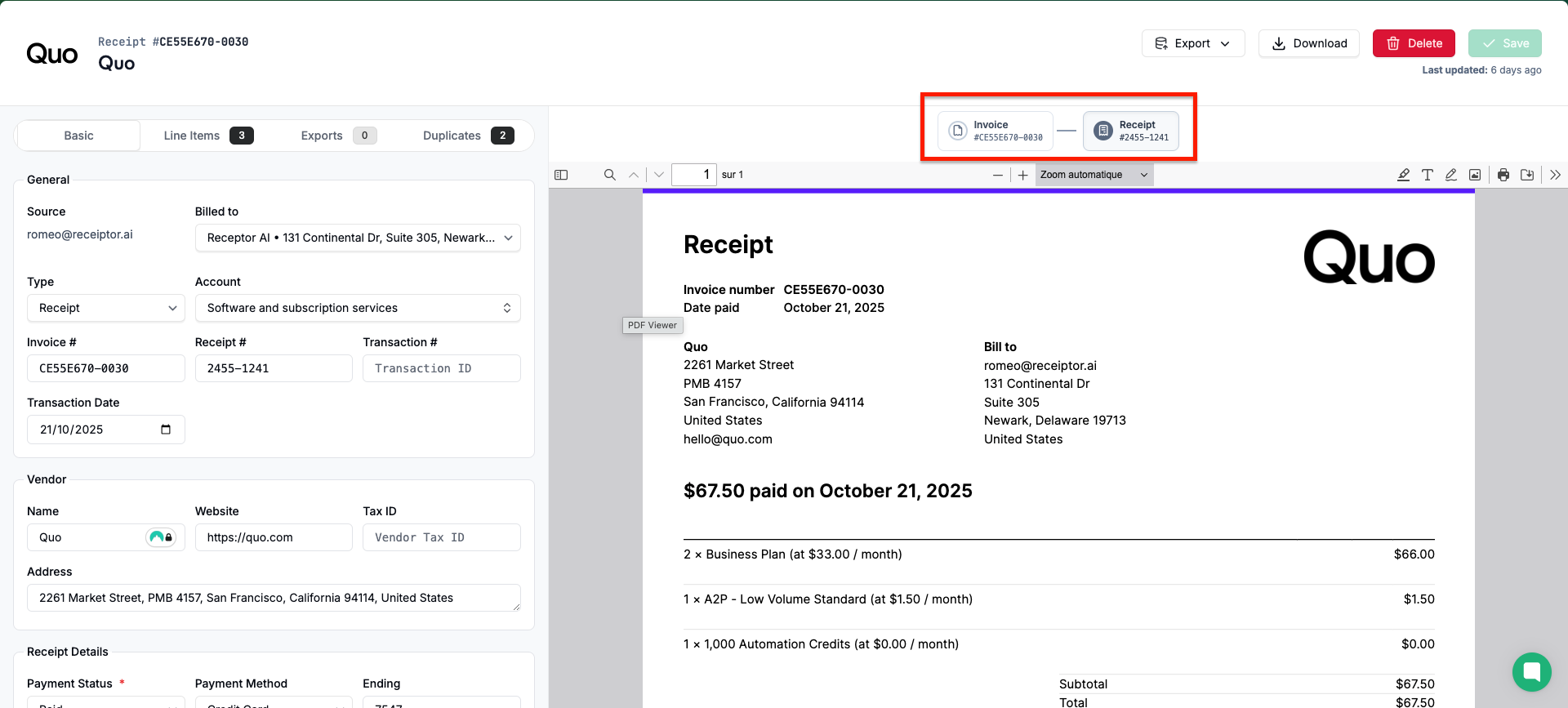Open the Transaction Date calendar picker
The height and width of the screenshot is (708, 1568).
tap(166, 430)
